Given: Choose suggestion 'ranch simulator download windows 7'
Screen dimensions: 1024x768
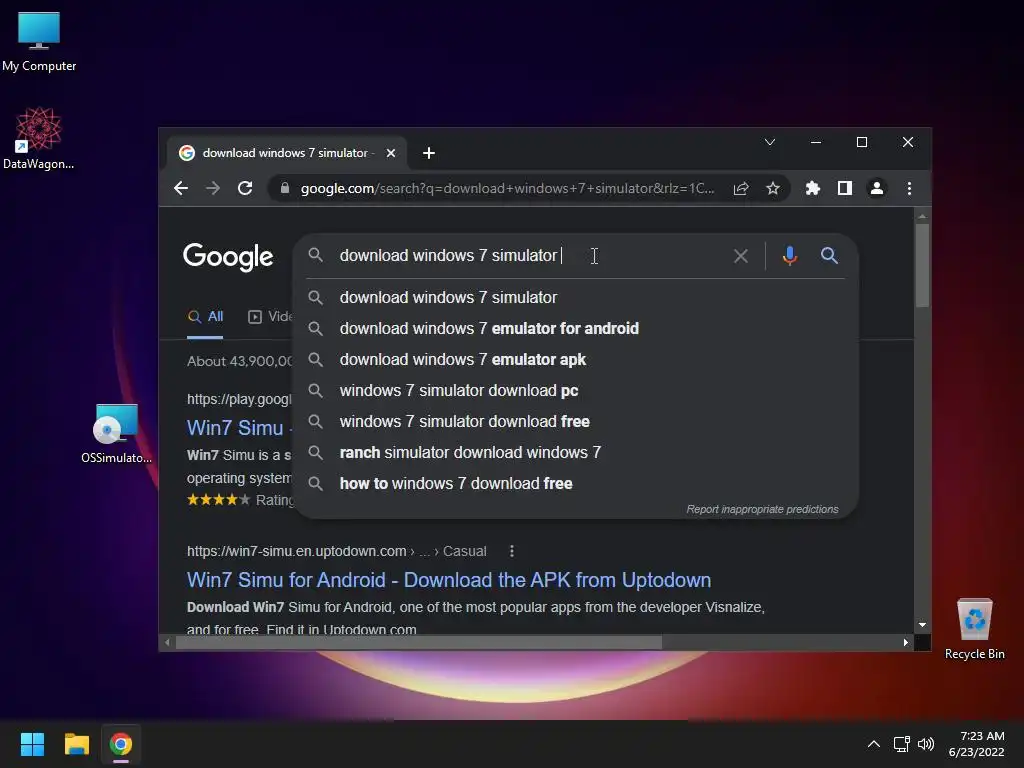Looking at the screenshot, I should pos(576,453).
